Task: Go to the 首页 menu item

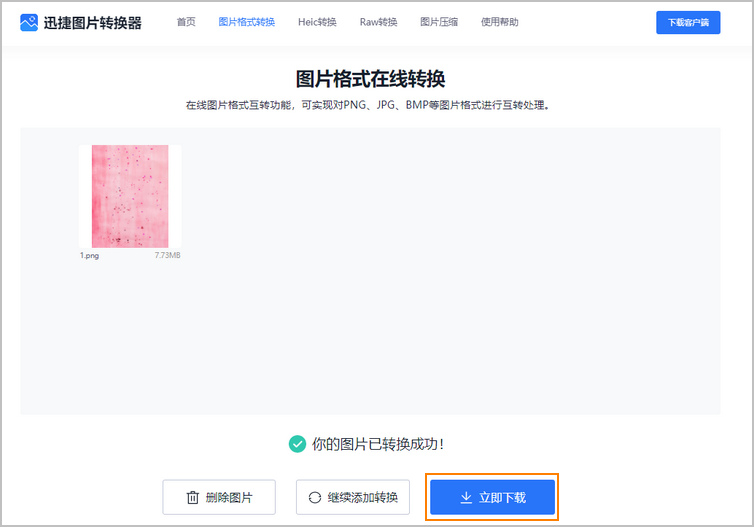Action: 186,22
